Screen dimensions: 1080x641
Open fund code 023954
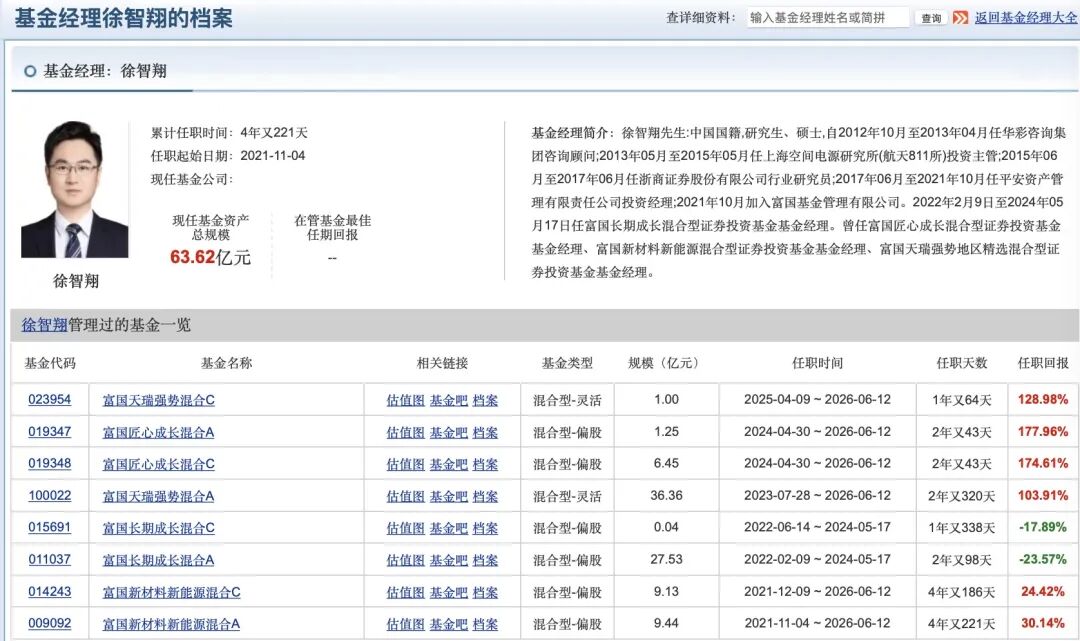pyautogui.click(x=50, y=399)
